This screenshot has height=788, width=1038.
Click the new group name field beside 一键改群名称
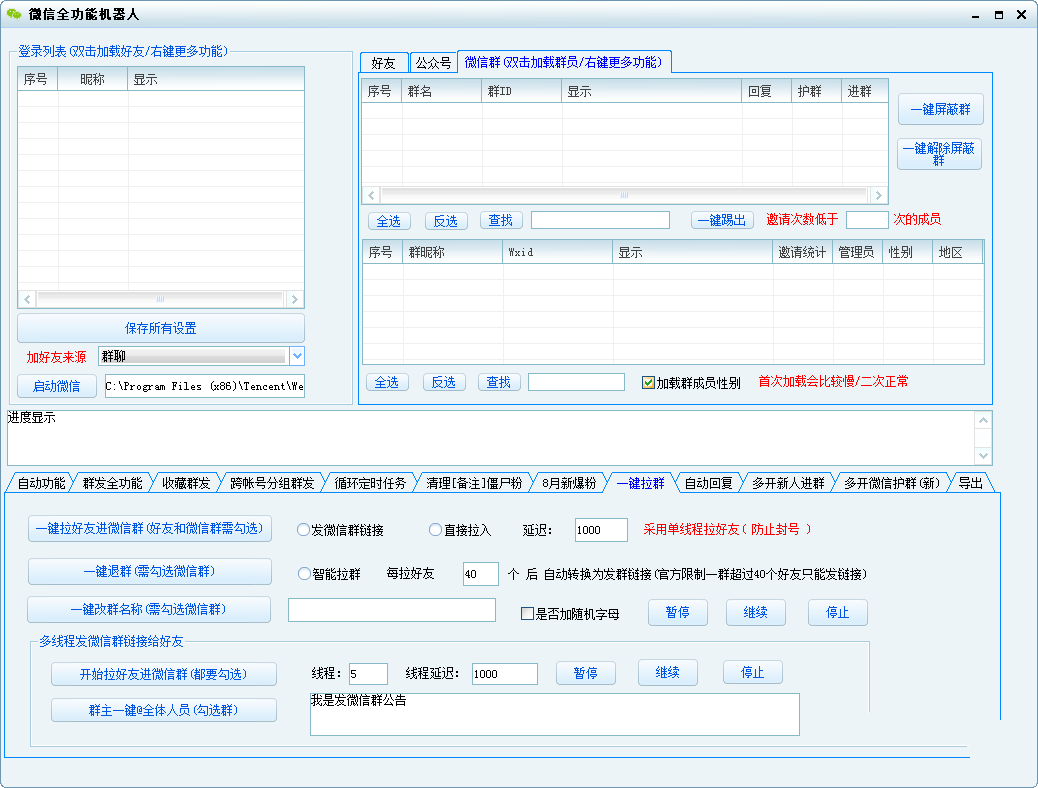[x=392, y=610]
